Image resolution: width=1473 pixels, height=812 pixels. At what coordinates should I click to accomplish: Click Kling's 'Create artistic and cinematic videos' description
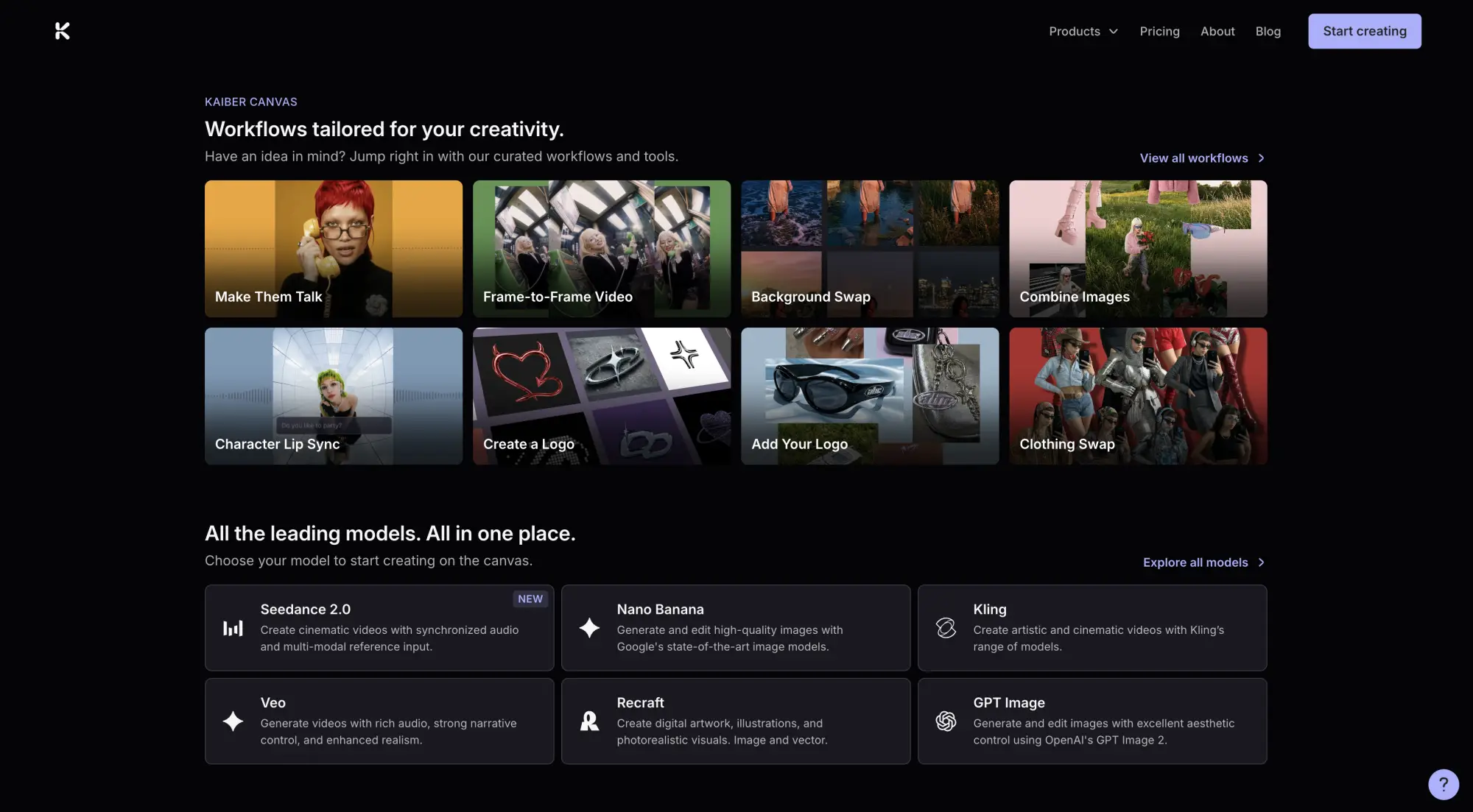click(1098, 638)
